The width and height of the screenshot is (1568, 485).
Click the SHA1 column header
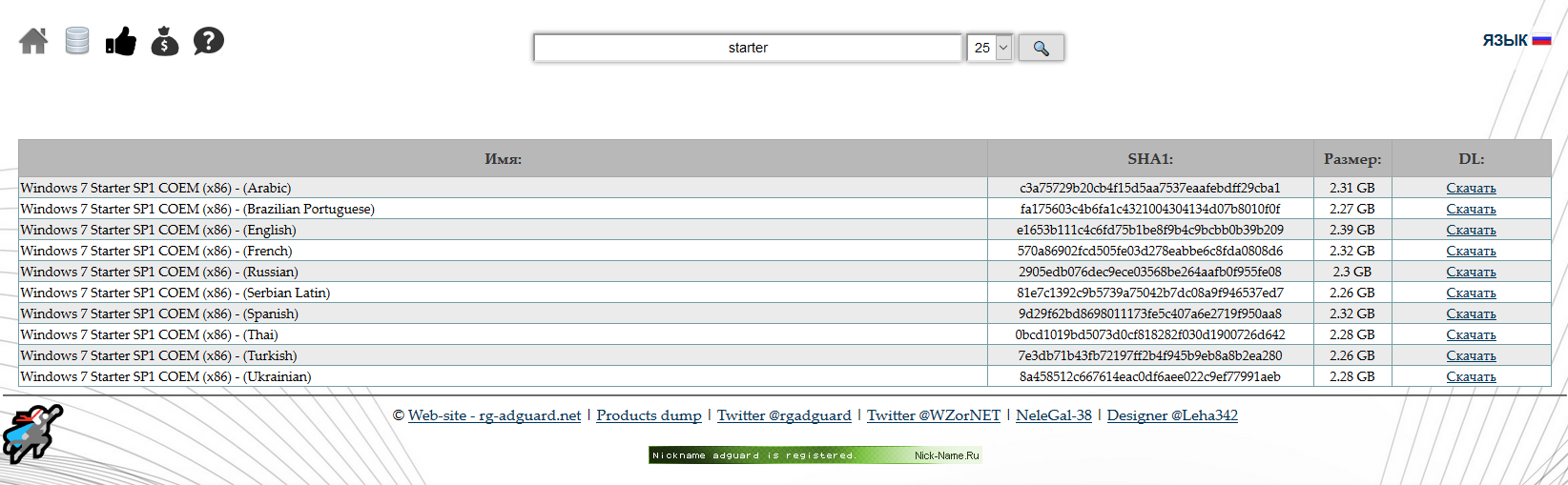click(1150, 159)
